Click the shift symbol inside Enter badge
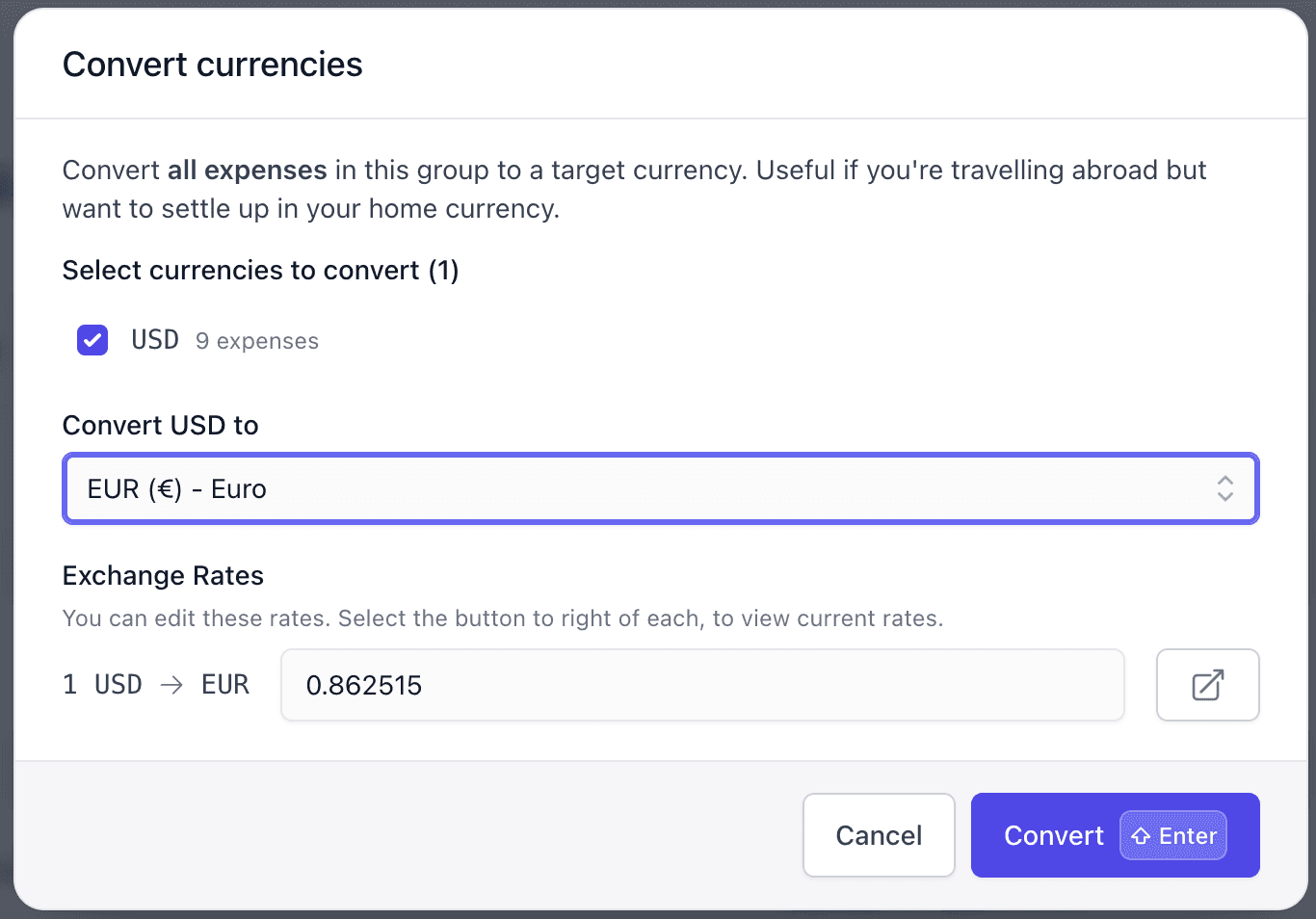The width and height of the screenshot is (1316, 919). pyautogui.click(x=1143, y=835)
